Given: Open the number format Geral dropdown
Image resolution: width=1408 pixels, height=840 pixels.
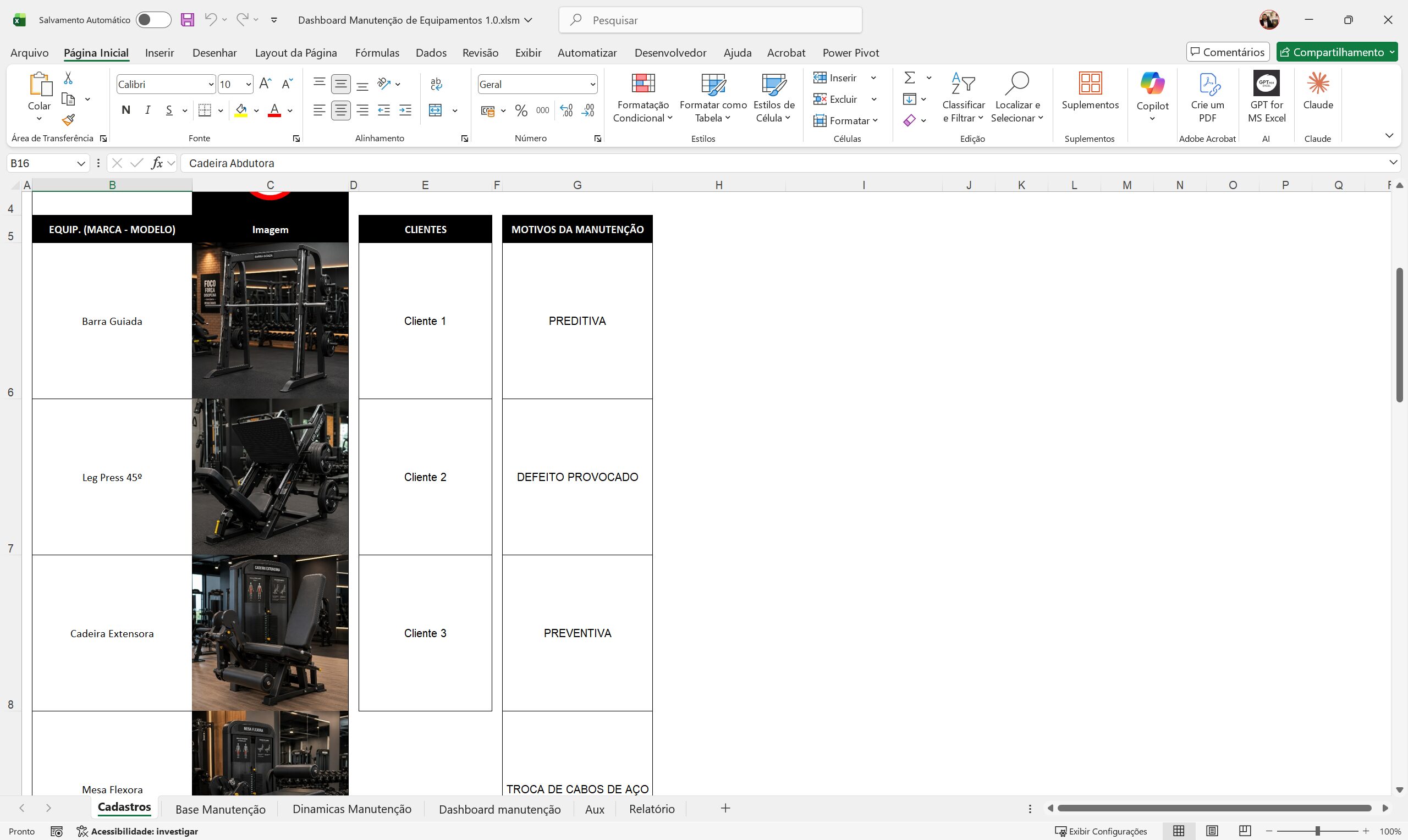Looking at the screenshot, I should tap(593, 84).
